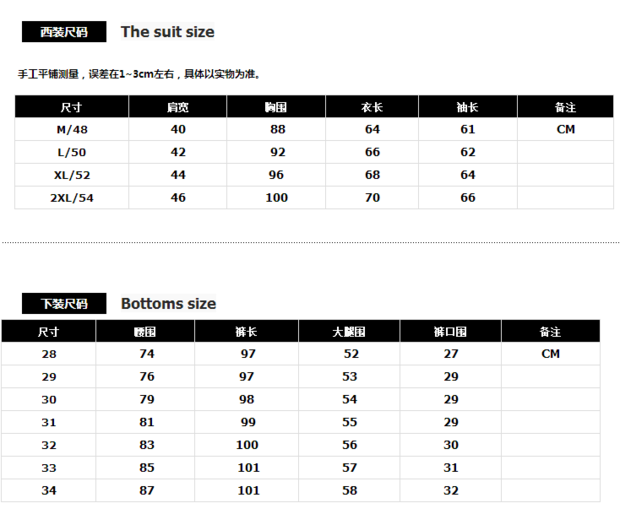Select the M/48 size row label
Image resolution: width=620 pixels, height=514 pixels.
point(71,130)
